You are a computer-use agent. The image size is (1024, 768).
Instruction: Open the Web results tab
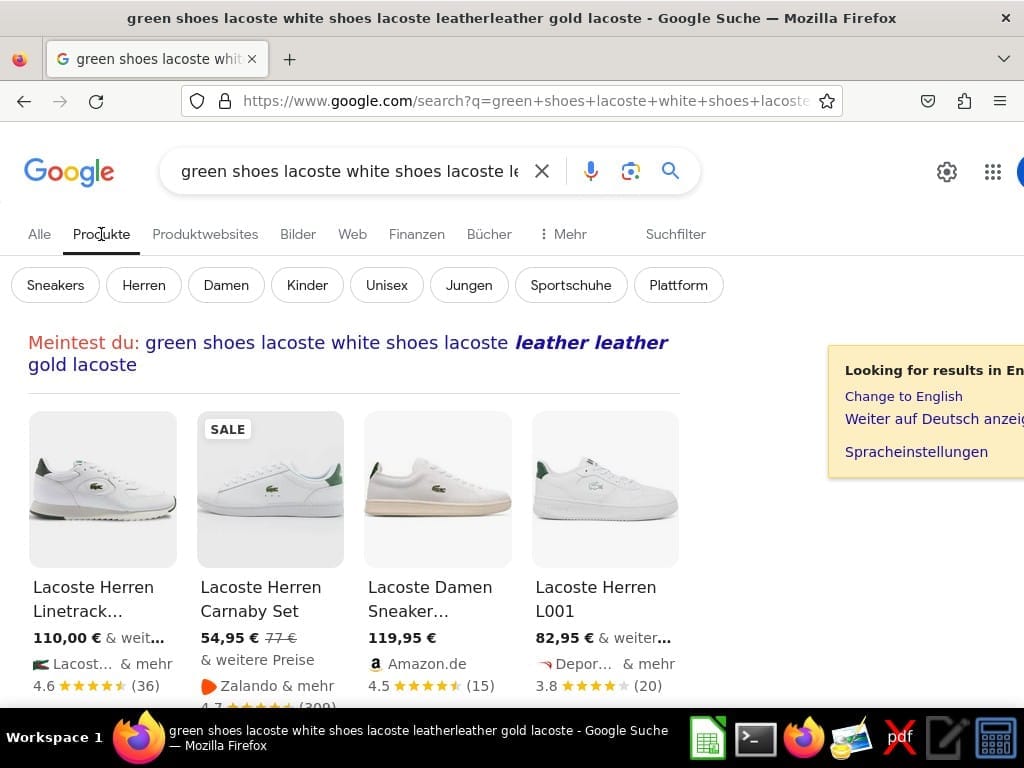[x=353, y=234]
